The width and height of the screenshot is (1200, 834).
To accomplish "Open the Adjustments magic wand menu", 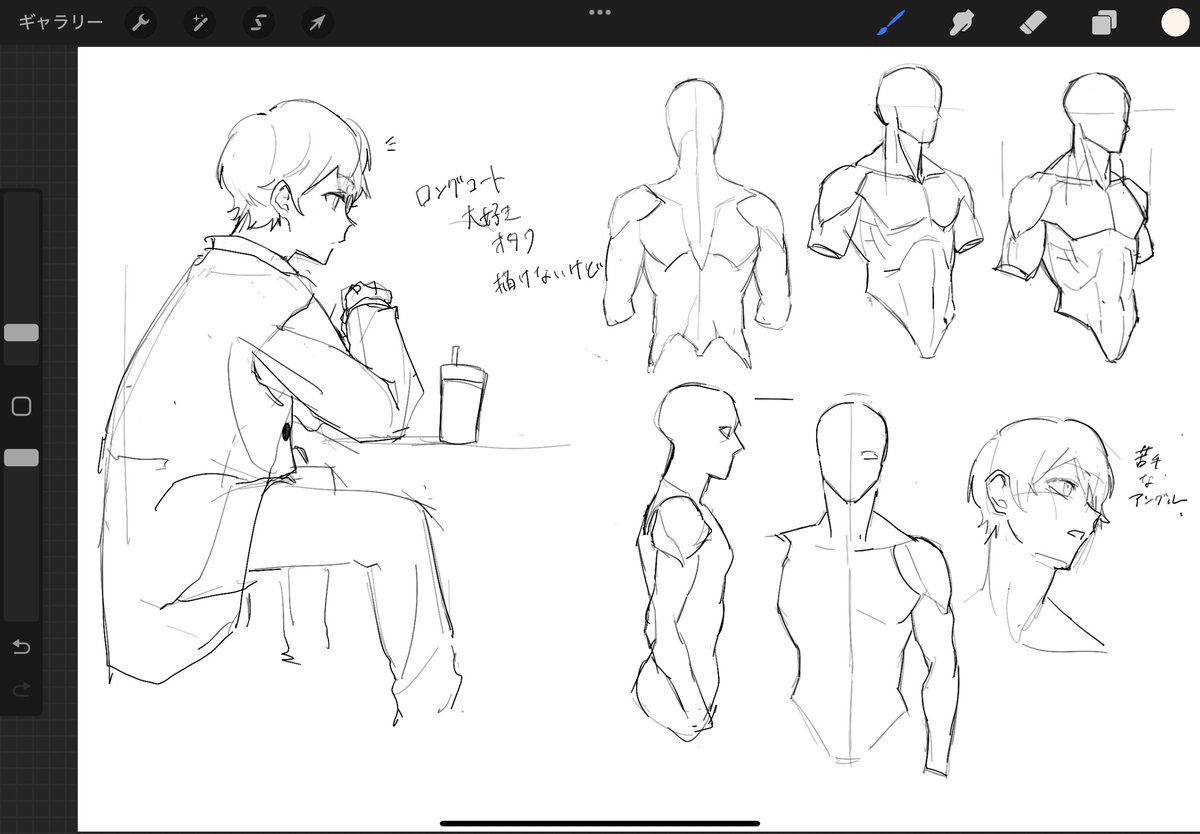I will pyautogui.click(x=200, y=22).
